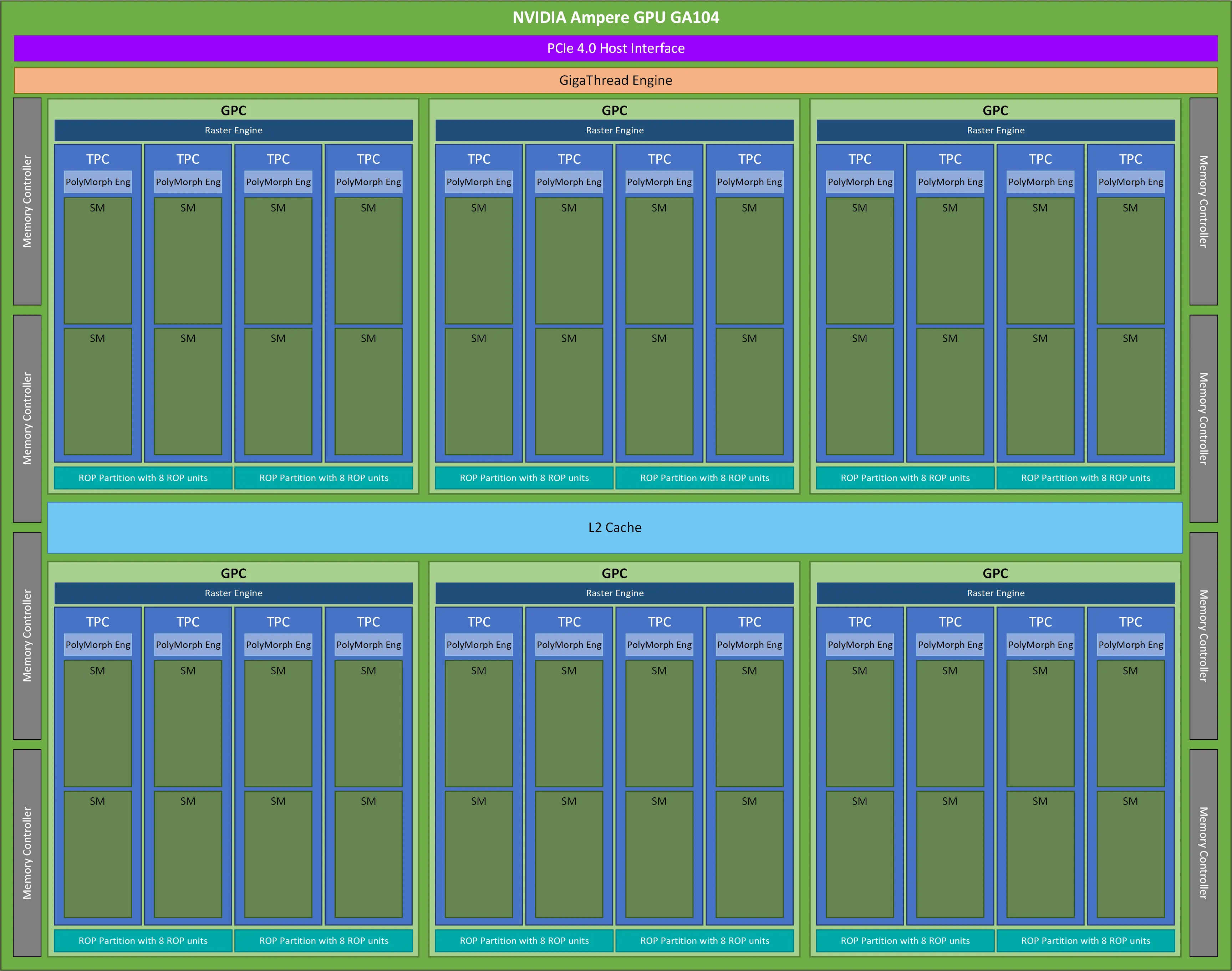Select upper SM block of first TPC, bottom-left GPC

pos(98,723)
